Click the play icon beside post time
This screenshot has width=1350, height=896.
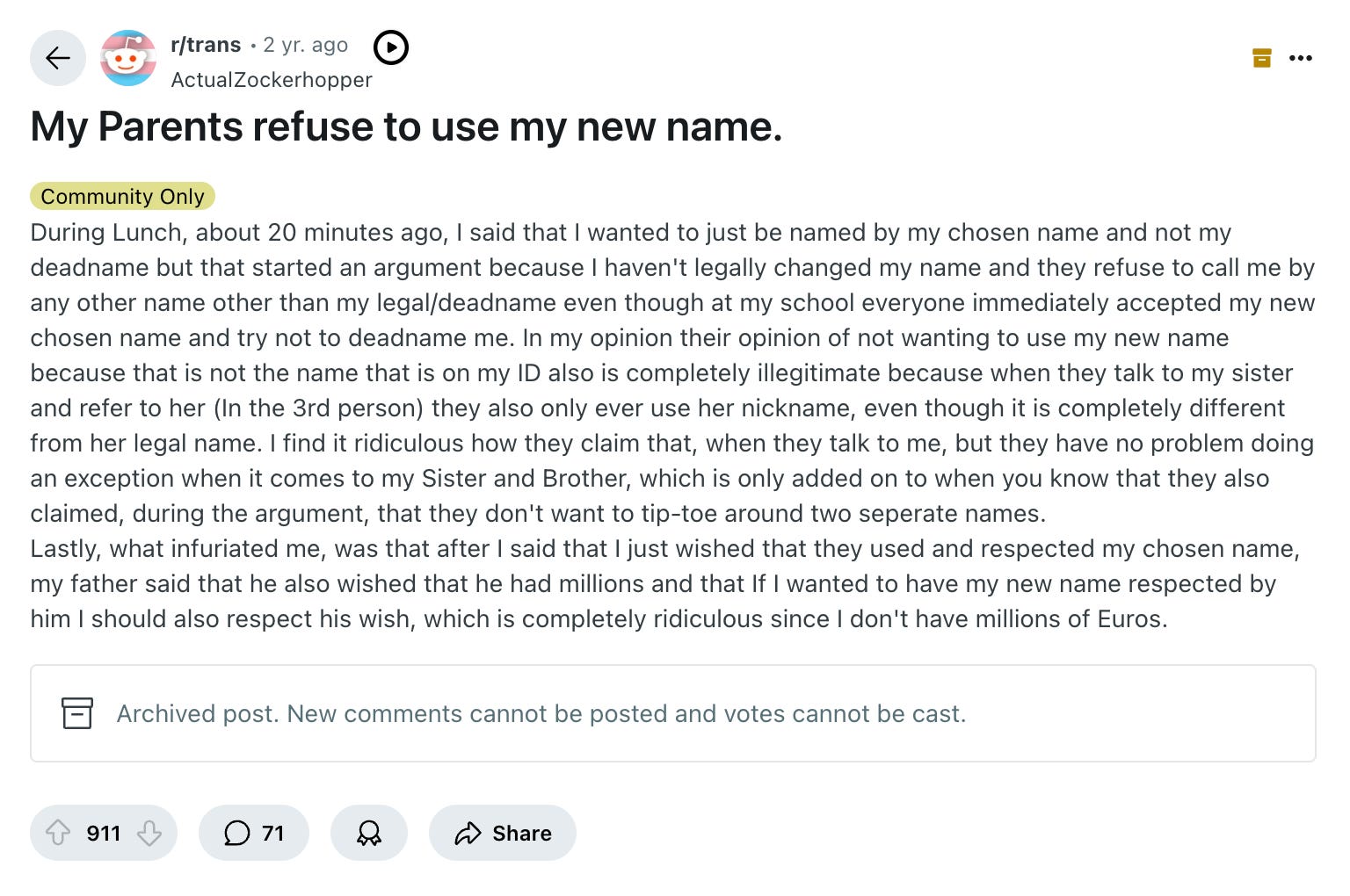pyautogui.click(x=391, y=47)
